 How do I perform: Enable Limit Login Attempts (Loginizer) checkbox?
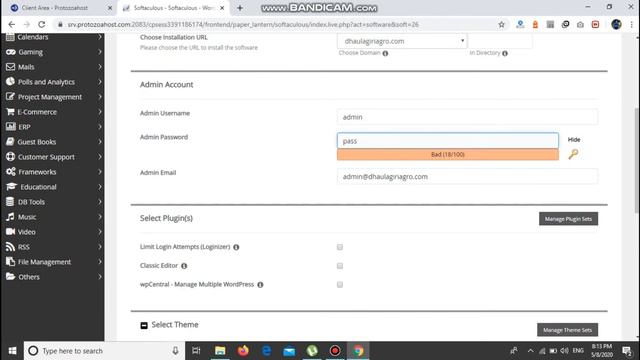click(340, 247)
